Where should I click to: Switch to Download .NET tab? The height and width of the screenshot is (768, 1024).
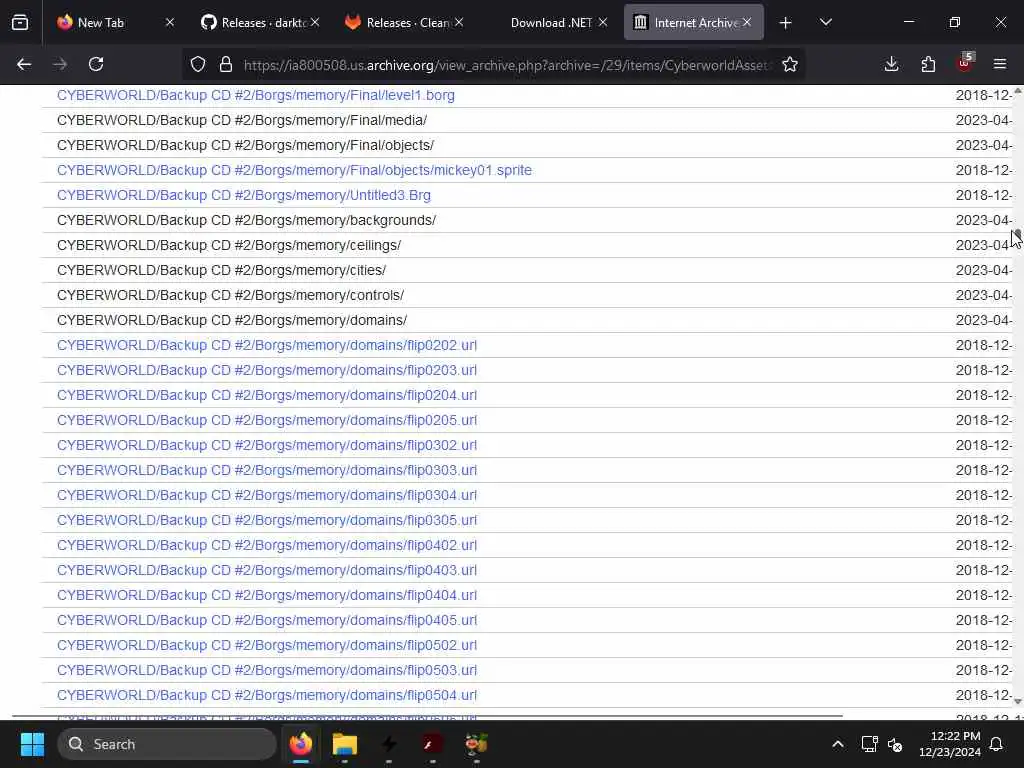[551, 23]
